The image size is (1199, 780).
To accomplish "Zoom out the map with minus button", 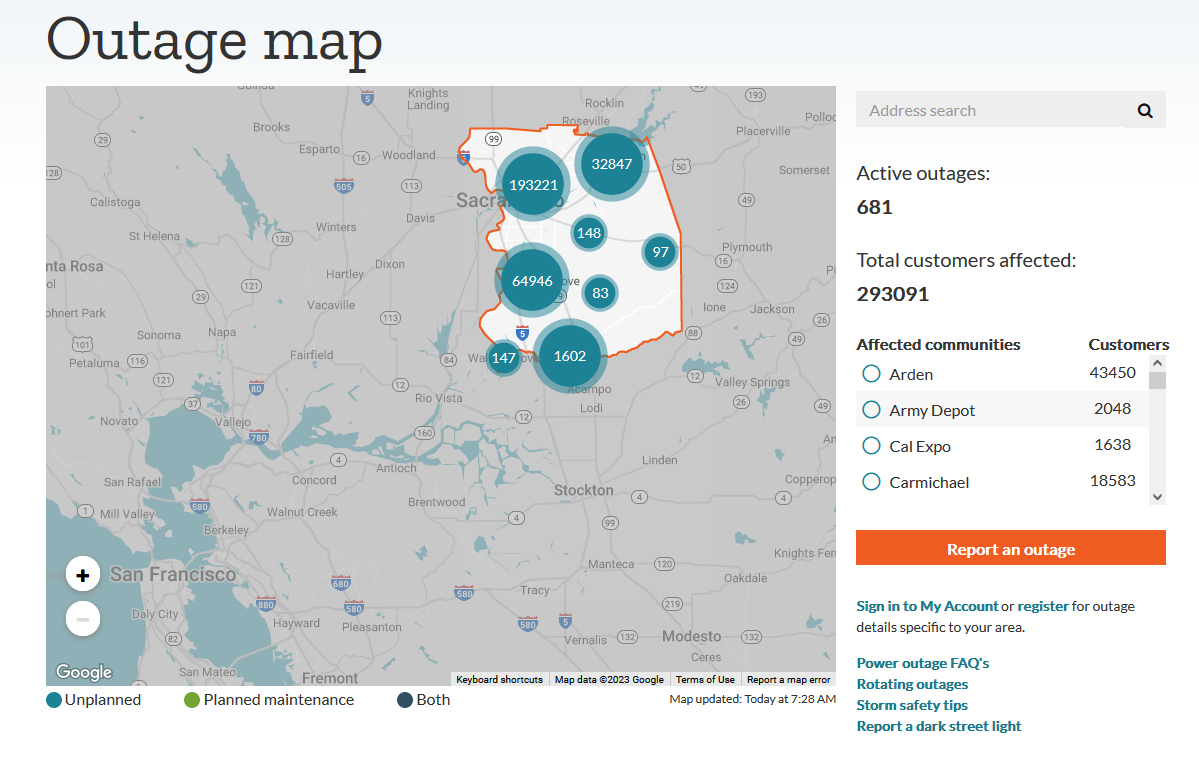I will point(83,619).
